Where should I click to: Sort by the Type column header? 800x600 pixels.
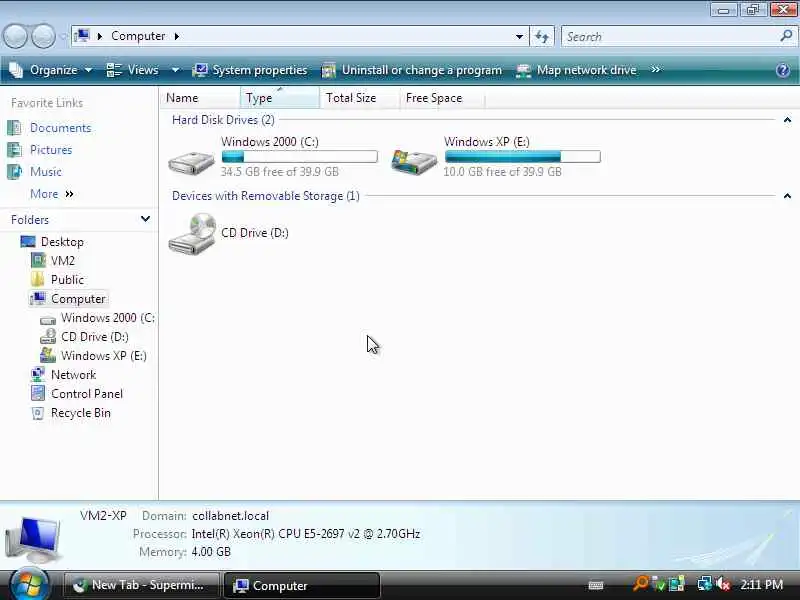(x=280, y=97)
